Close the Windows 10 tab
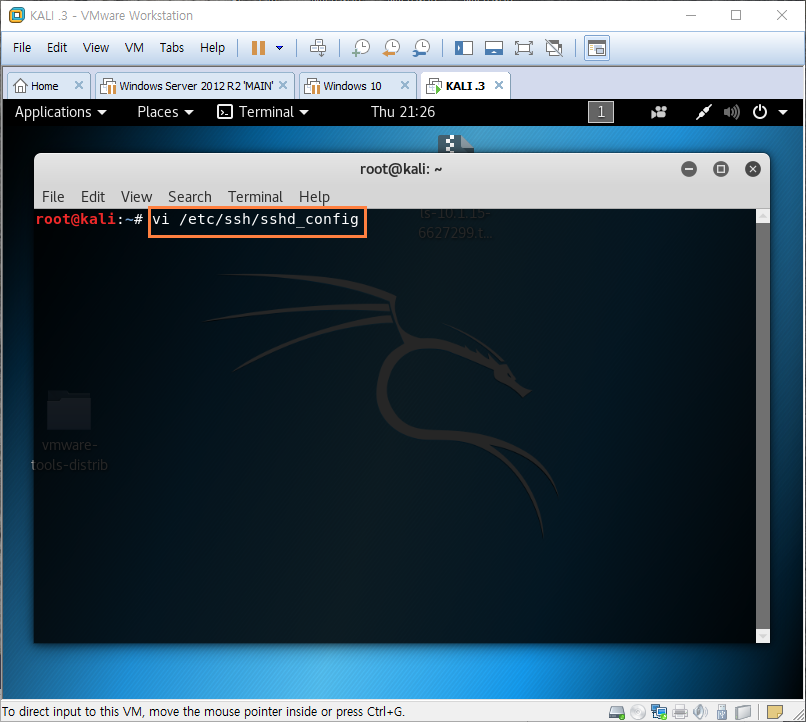Screen dimensions: 806x722 [x=405, y=85]
